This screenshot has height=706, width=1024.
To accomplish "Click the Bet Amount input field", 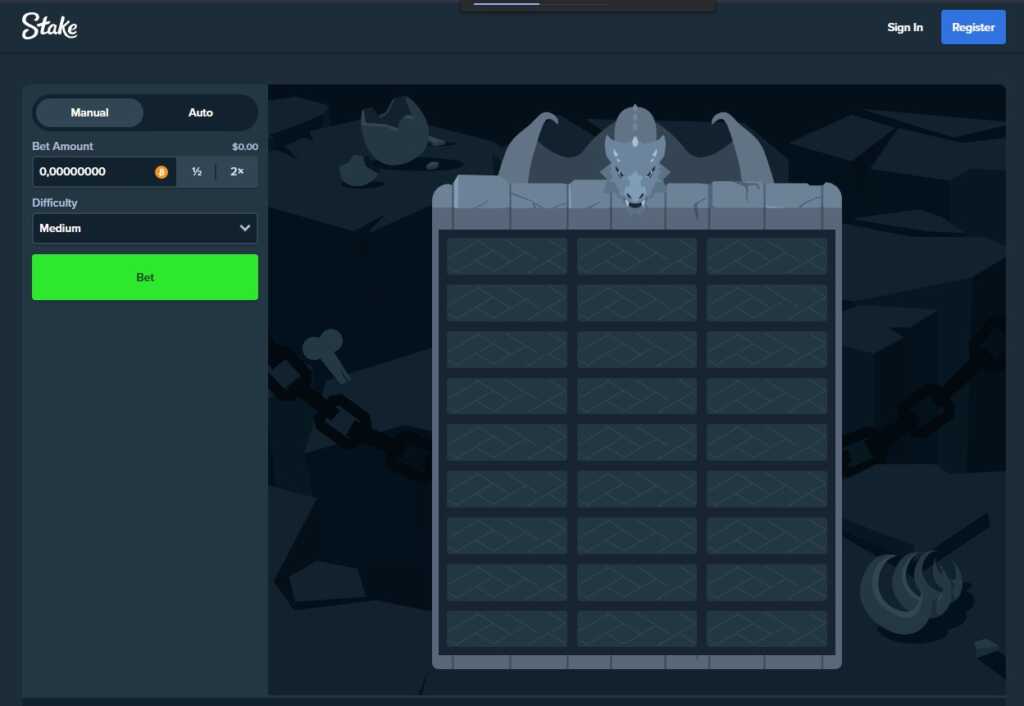I will click(x=104, y=172).
